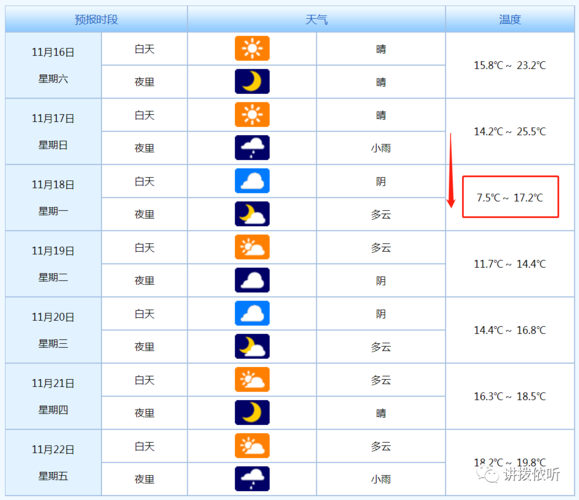Click the clear moon icon for November 21 night
This screenshot has width=579, height=500.
252,412
